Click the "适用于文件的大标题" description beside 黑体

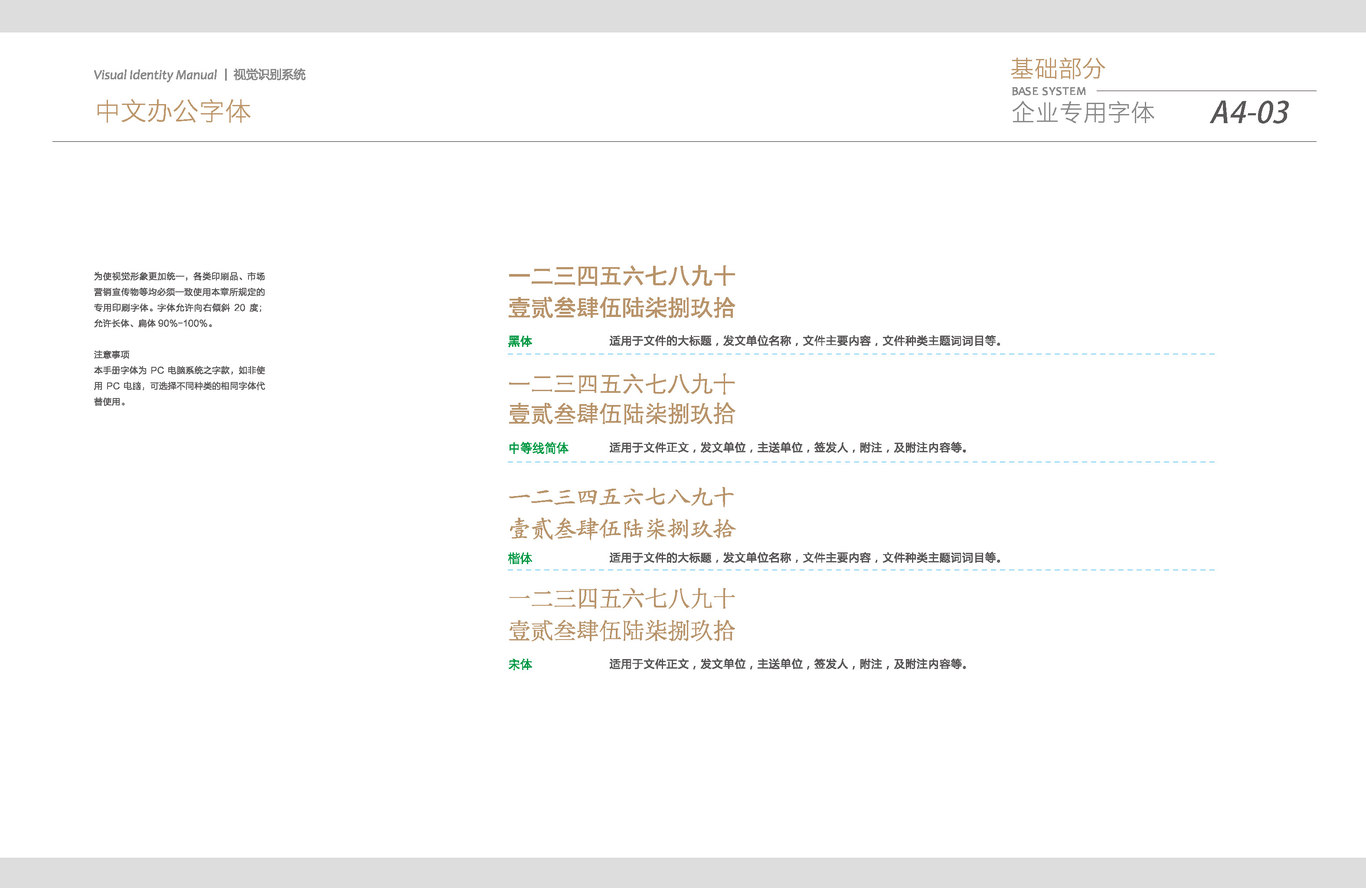tap(806, 342)
